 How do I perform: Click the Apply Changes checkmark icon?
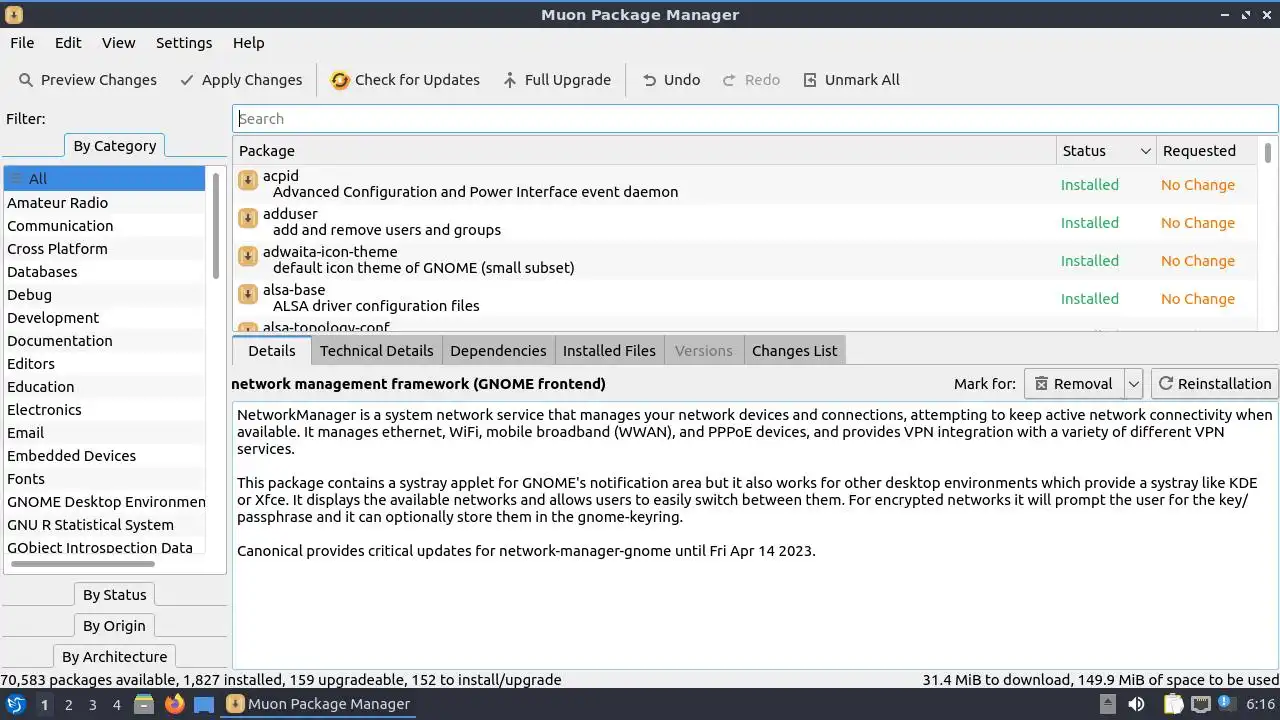(x=187, y=80)
